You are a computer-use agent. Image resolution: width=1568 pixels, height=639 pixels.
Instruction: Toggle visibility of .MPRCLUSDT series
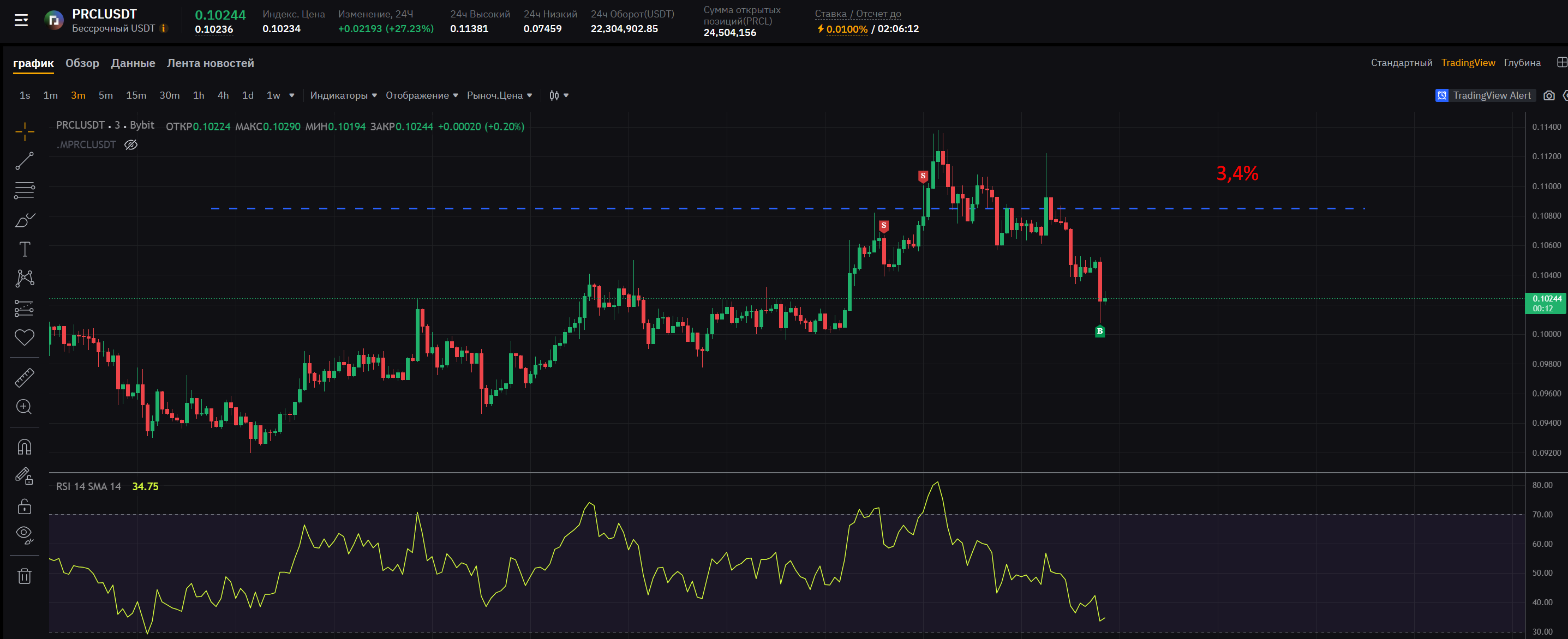click(x=131, y=145)
